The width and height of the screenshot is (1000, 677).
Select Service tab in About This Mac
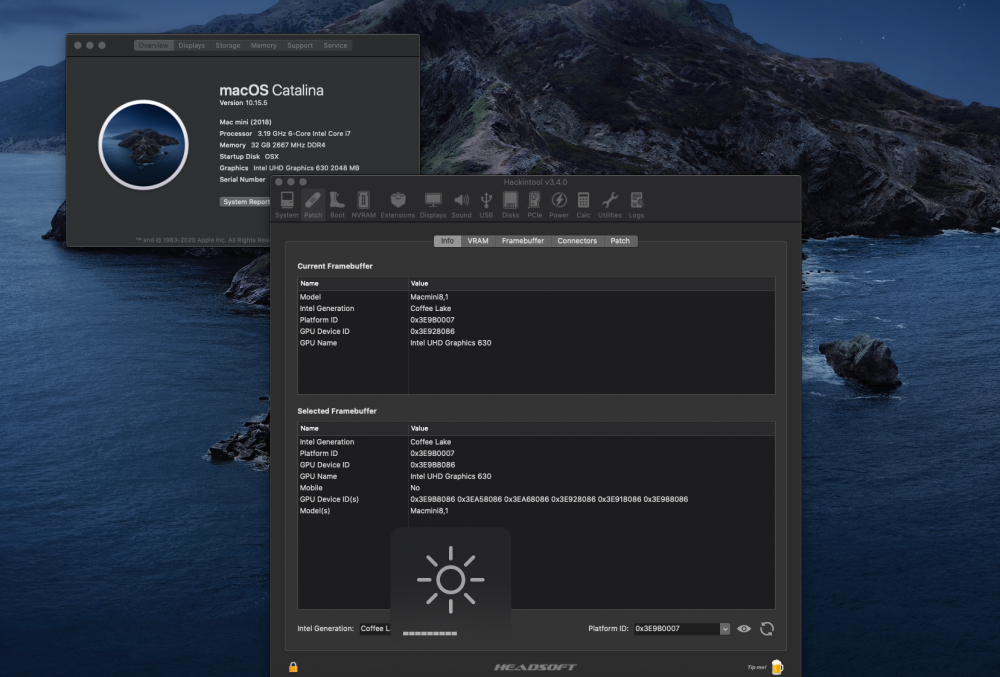pyautogui.click(x=335, y=45)
